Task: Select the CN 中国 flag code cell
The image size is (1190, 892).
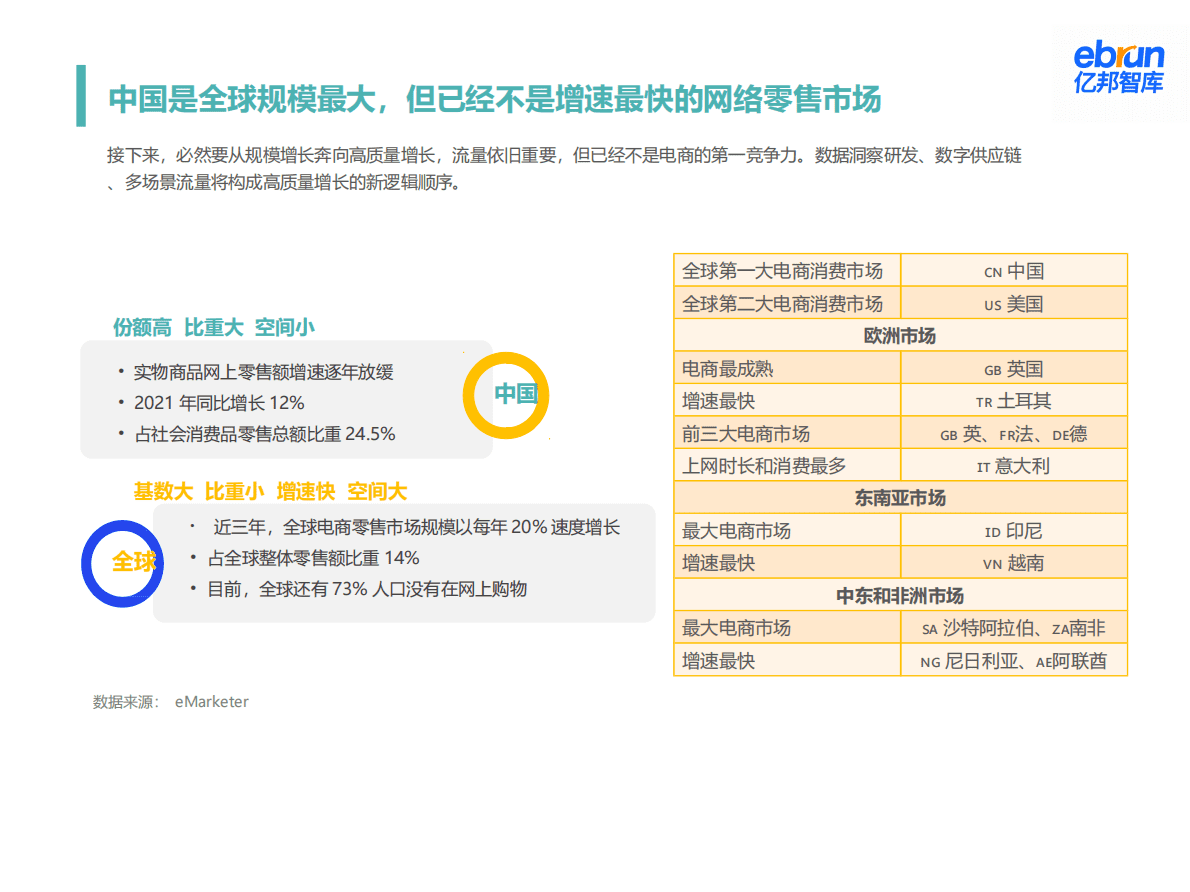Action: 1014,270
